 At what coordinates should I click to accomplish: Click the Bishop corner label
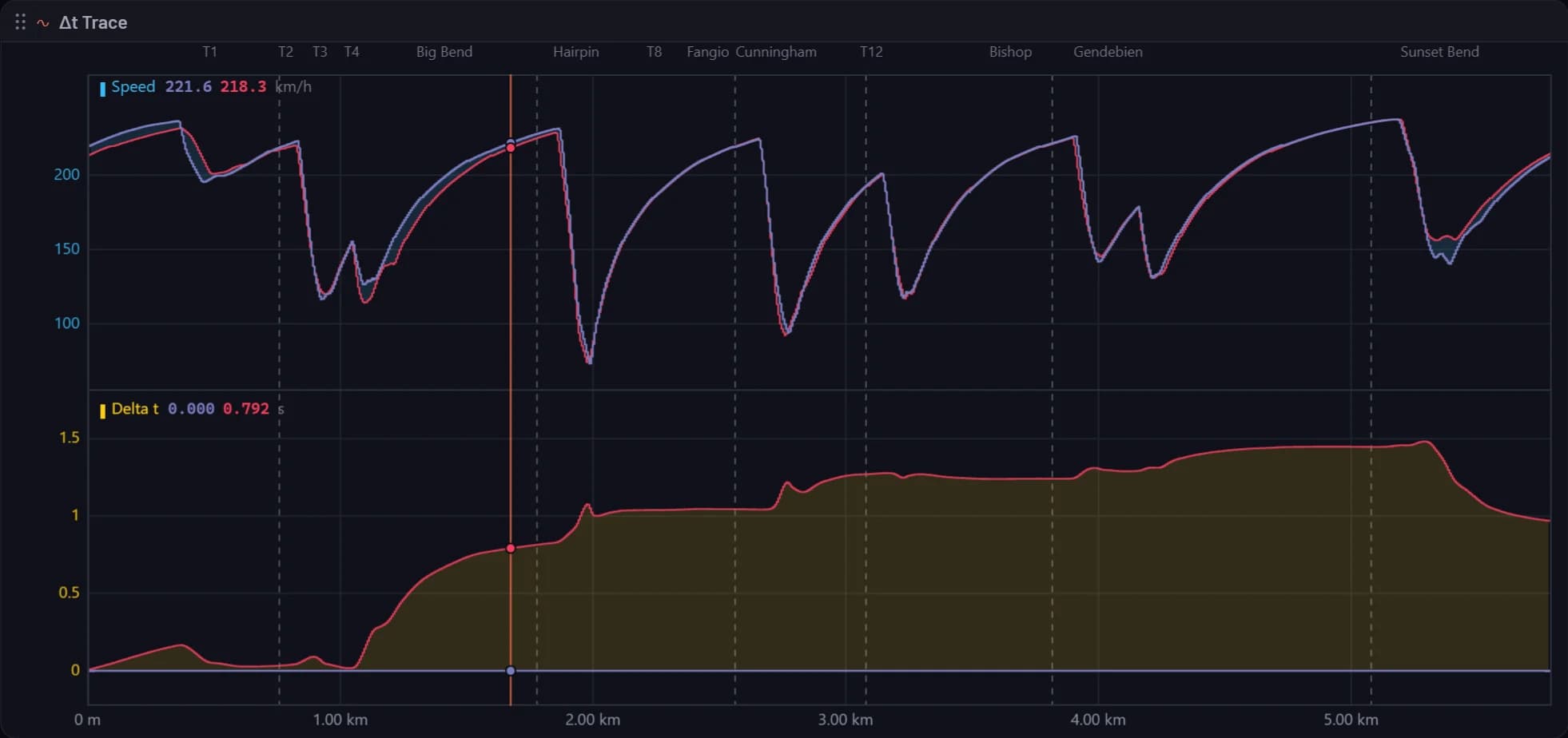(x=1010, y=52)
